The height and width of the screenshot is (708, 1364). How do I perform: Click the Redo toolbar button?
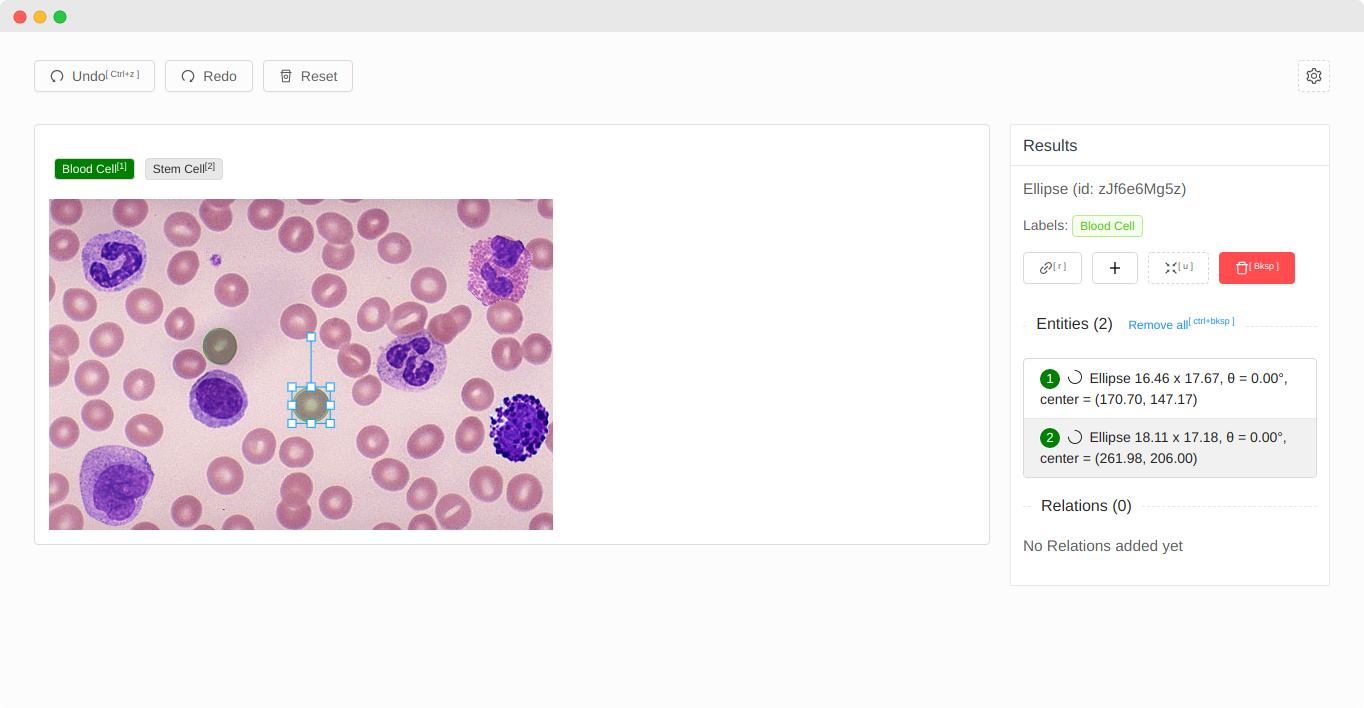coord(208,76)
